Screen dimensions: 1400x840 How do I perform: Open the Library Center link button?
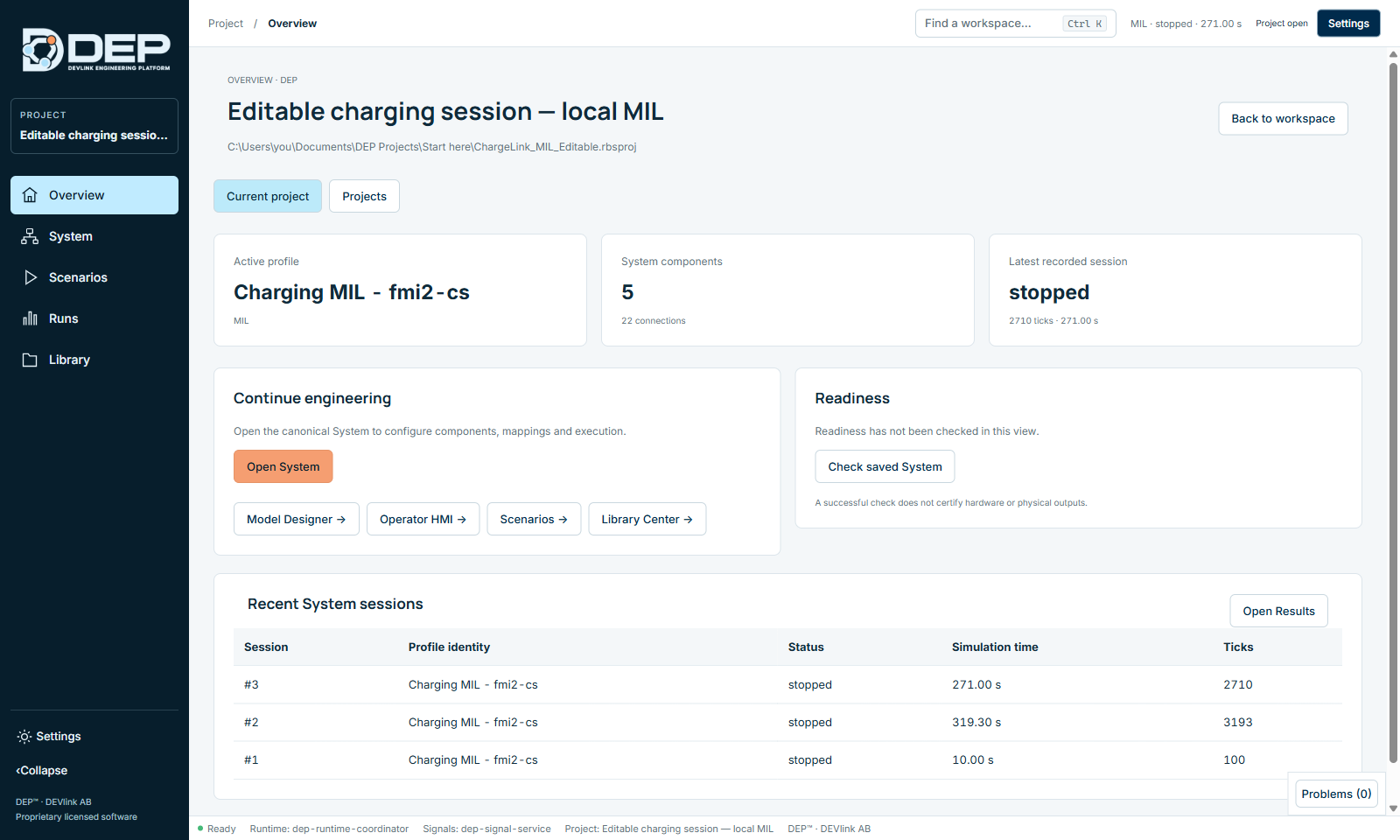tap(647, 519)
